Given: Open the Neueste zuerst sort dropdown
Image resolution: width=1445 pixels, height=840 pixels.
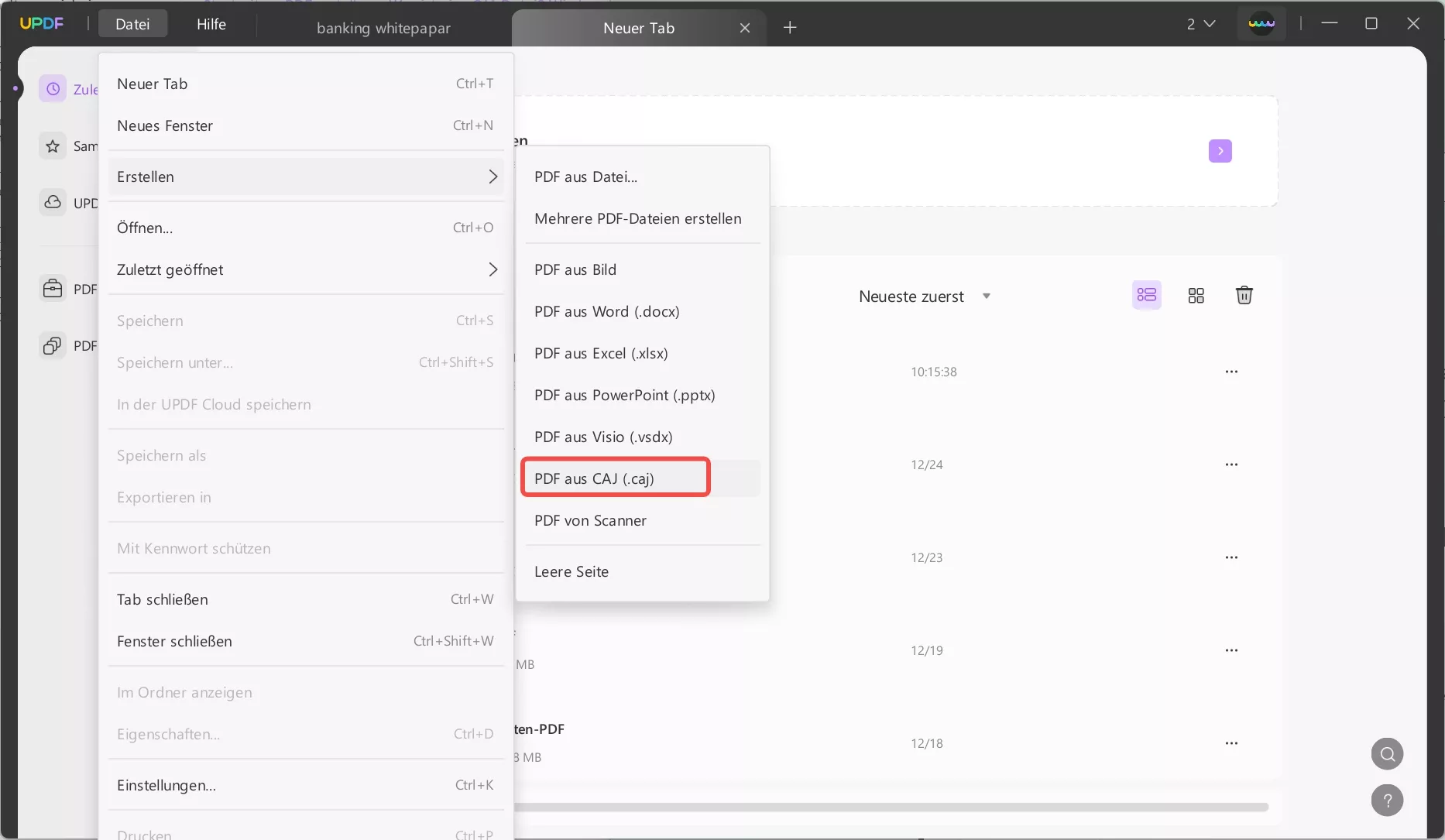Looking at the screenshot, I should pos(925,297).
